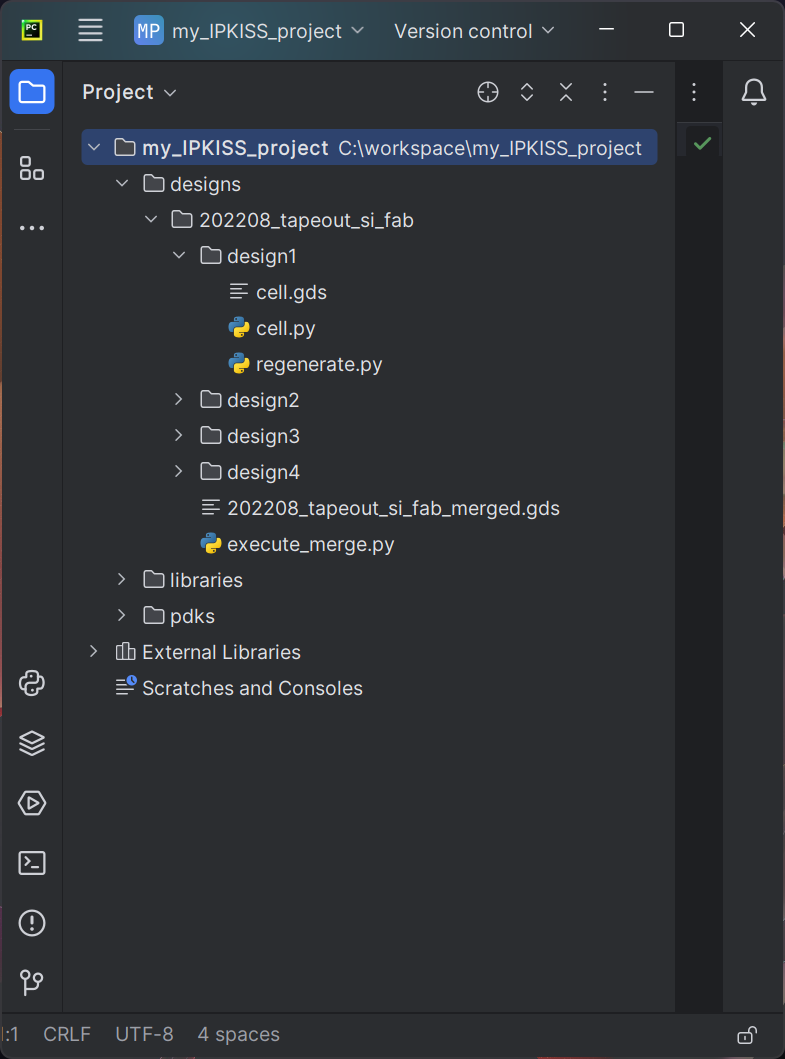Toggle the Project tool window button
The image size is (785, 1059).
(x=32, y=92)
